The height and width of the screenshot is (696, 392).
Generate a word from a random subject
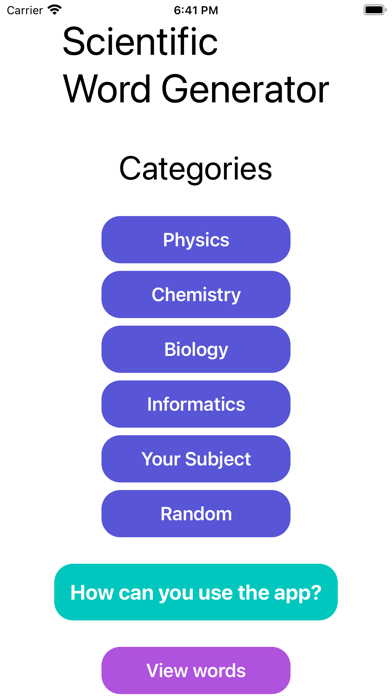point(196,514)
